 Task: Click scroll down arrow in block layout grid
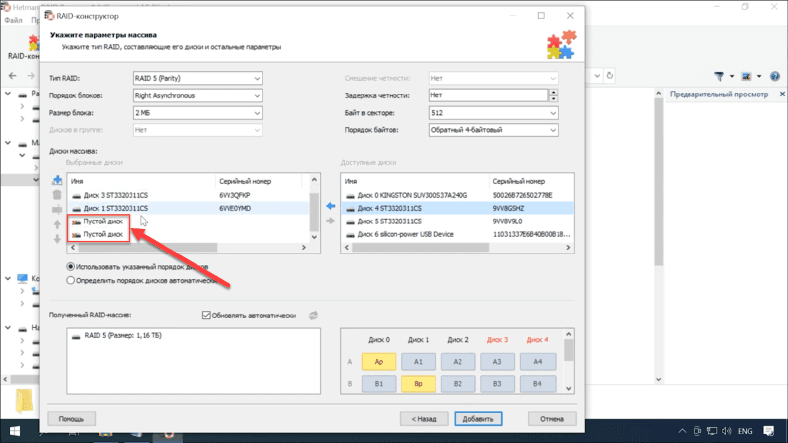click(x=568, y=388)
